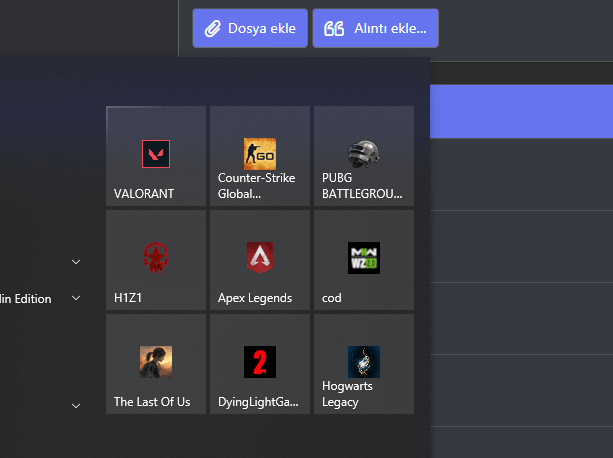Click the paperclip icon on Dosya ekle
This screenshot has height=458, width=613.
click(x=213, y=29)
